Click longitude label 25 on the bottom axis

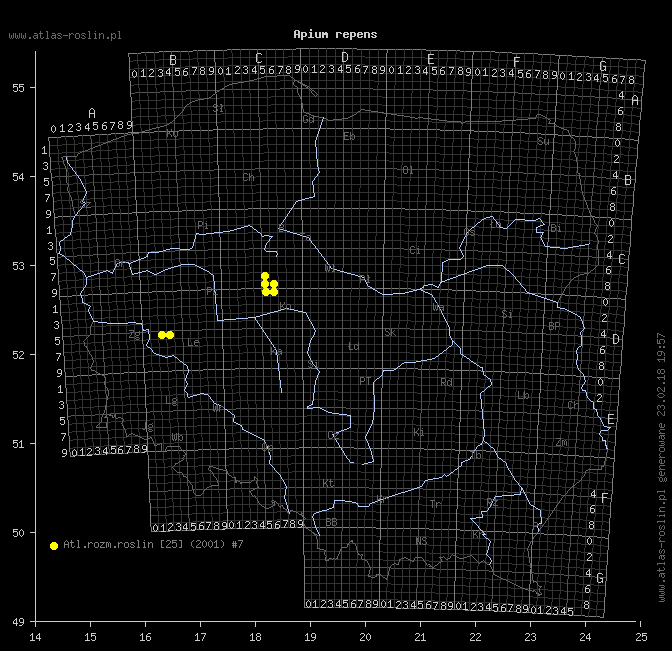641,637
